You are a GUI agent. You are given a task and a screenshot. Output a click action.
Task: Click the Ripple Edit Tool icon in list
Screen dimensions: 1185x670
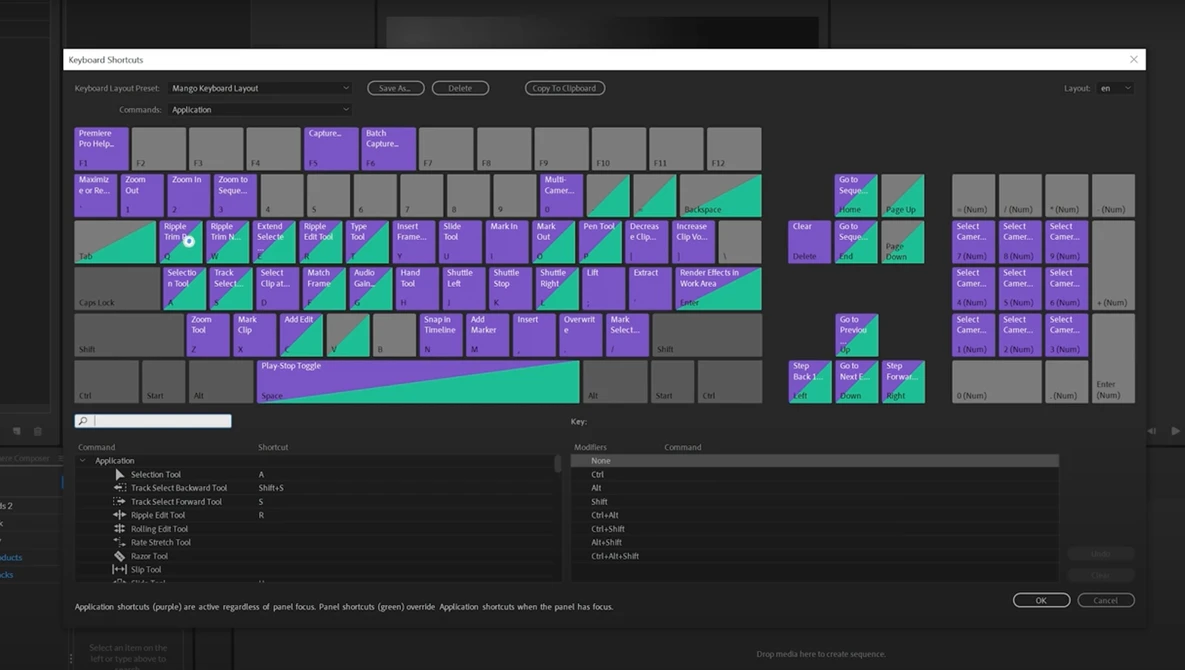(x=119, y=515)
